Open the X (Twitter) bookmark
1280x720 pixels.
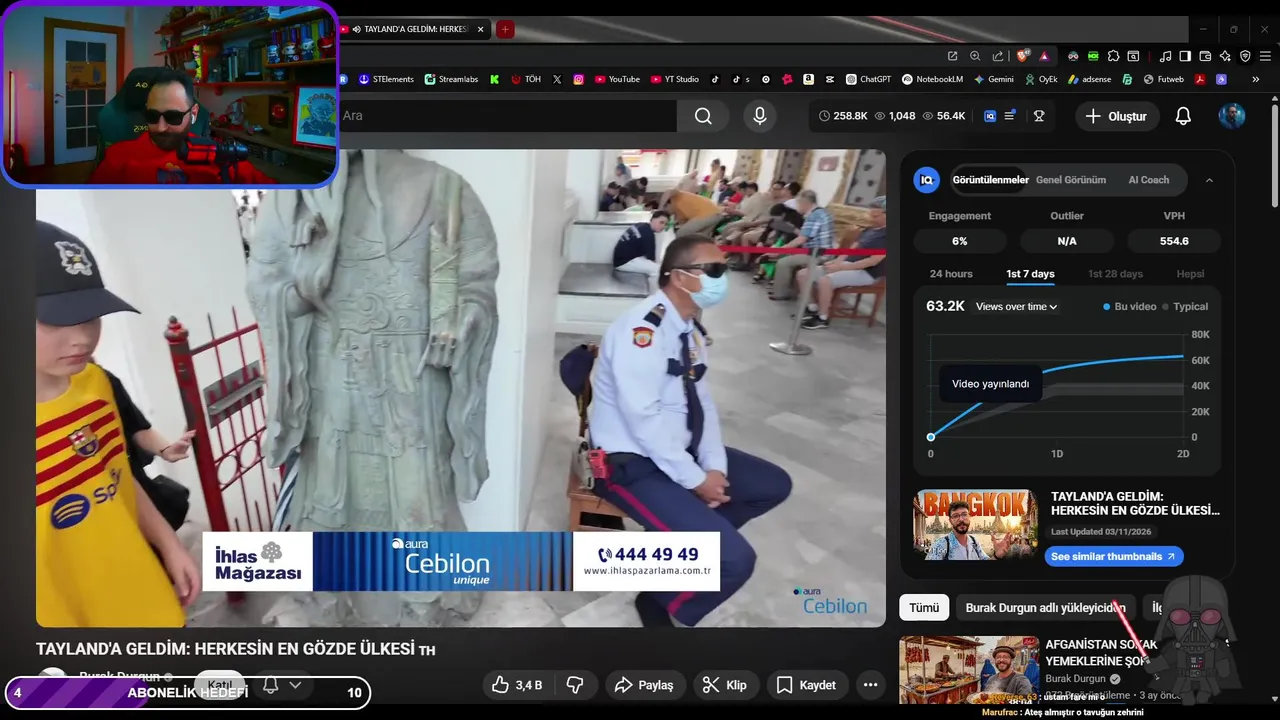557,79
